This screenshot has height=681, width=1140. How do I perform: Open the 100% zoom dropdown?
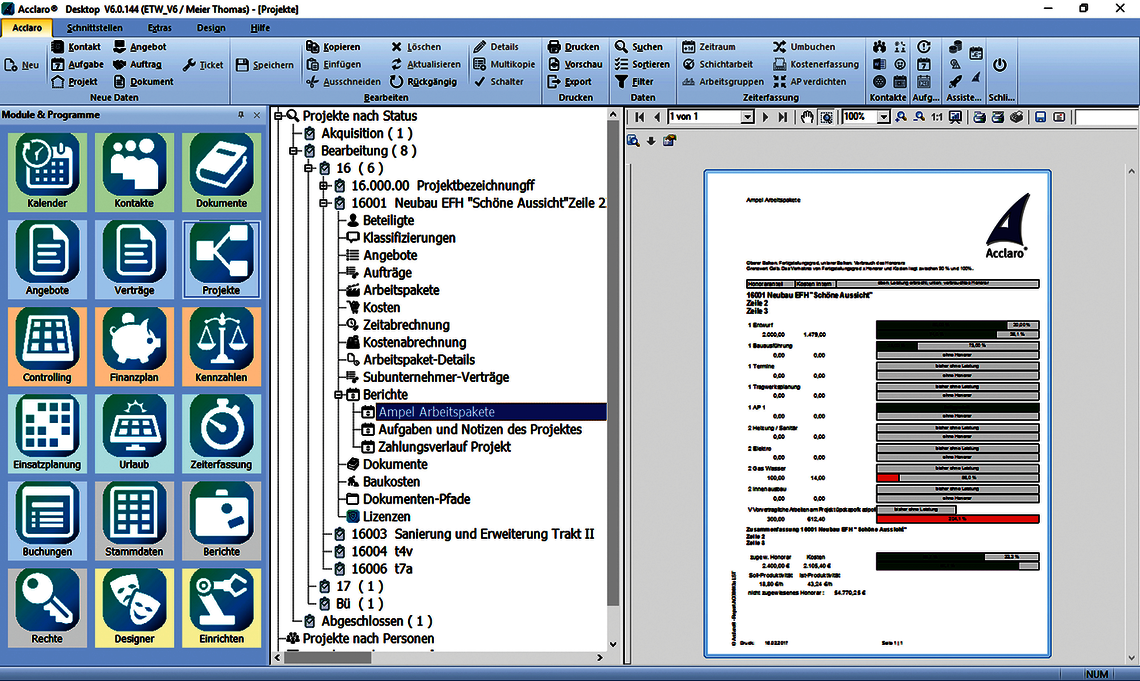click(883, 117)
